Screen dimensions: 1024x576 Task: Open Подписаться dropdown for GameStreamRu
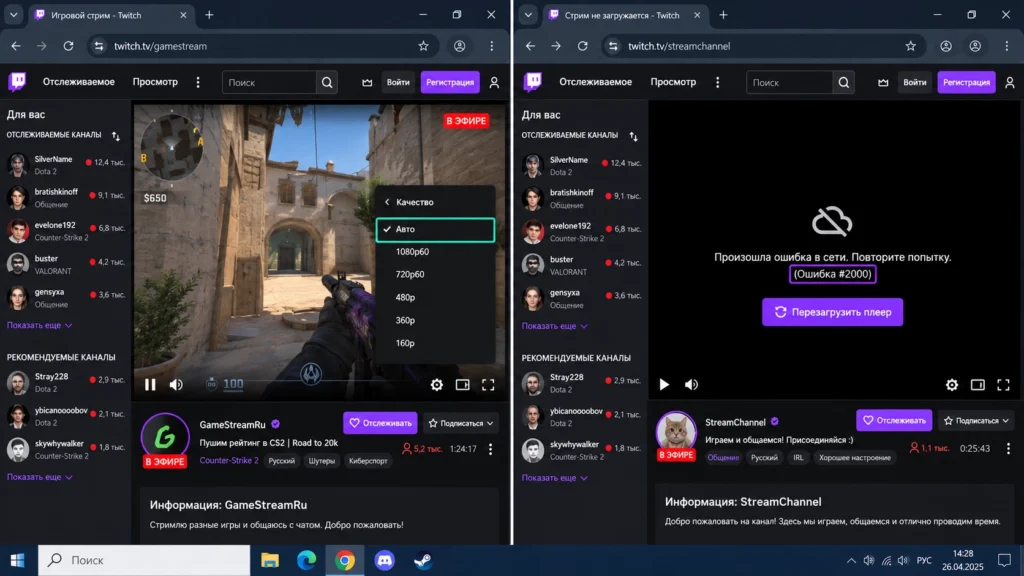(460, 423)
